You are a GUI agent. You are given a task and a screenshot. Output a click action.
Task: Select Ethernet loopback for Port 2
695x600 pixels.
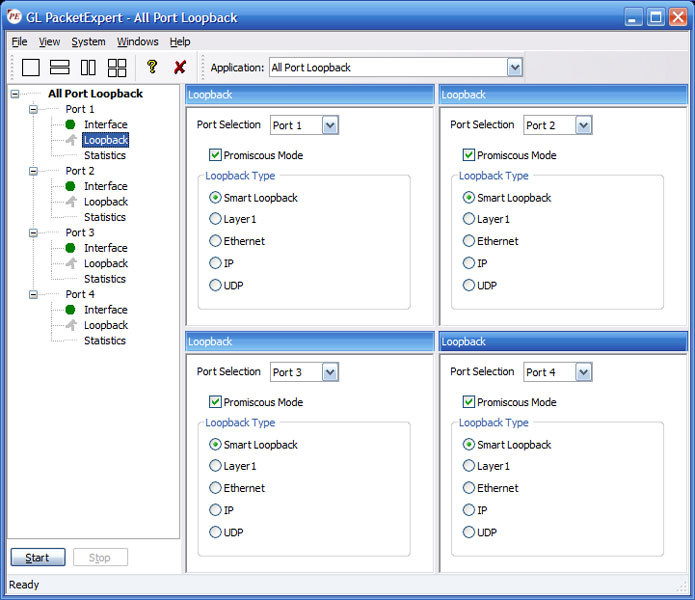tap(469, 241)
